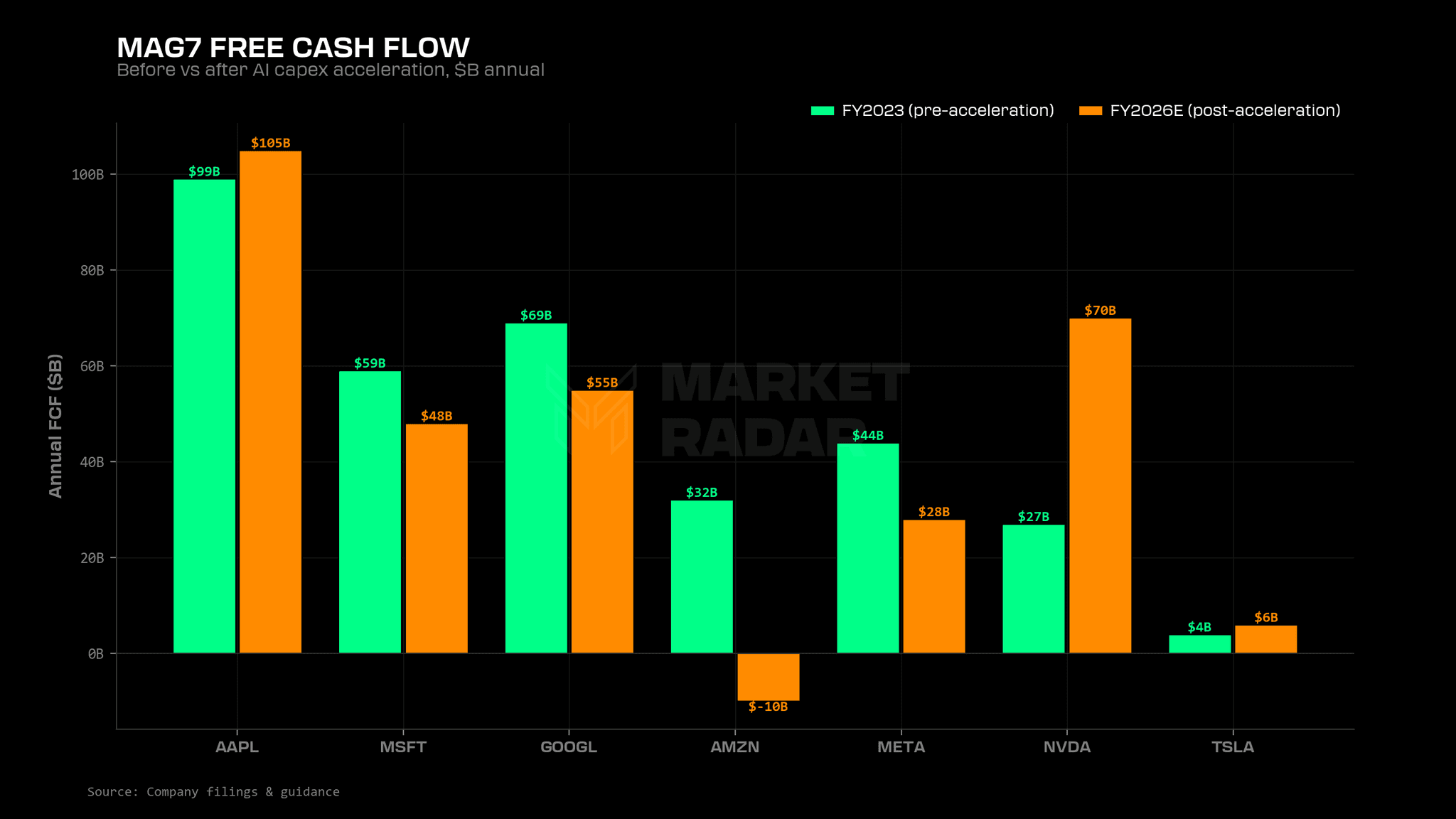Click the AAPL x-axis label
This screenshot has width=1456, height=819.
[237, 747]
